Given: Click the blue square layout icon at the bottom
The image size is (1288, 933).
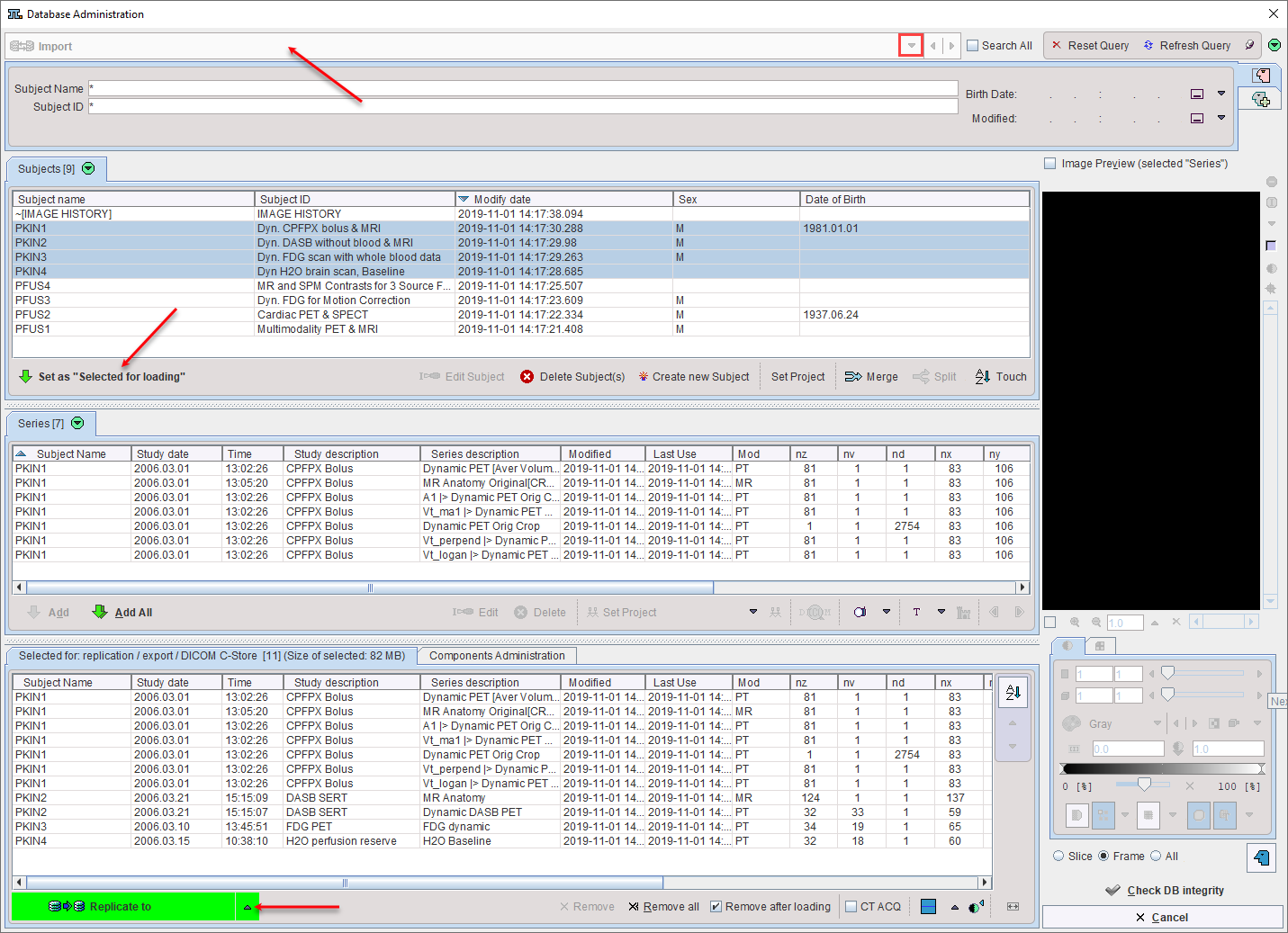Looking at the screenshot, I should point(929,906).
